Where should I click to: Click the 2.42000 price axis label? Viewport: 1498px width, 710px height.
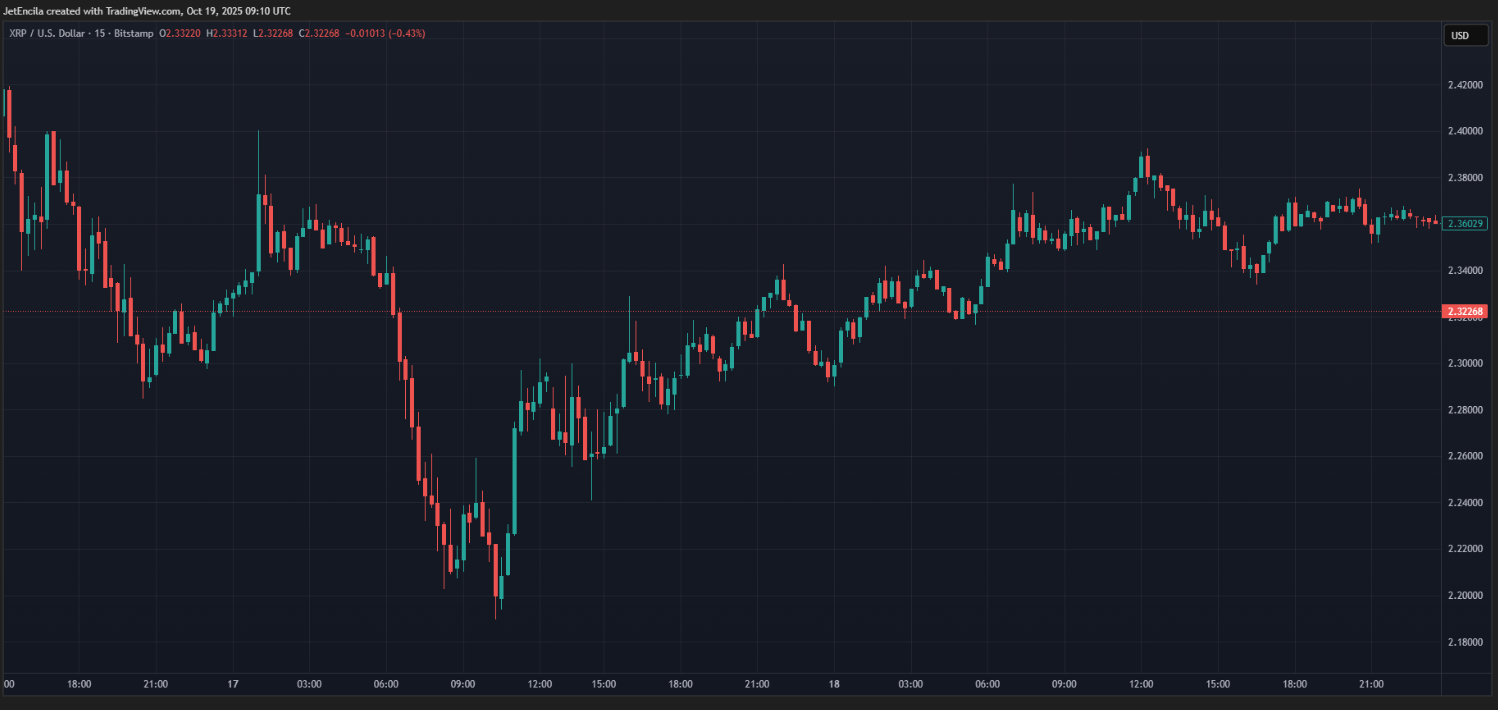point(1465,85)
